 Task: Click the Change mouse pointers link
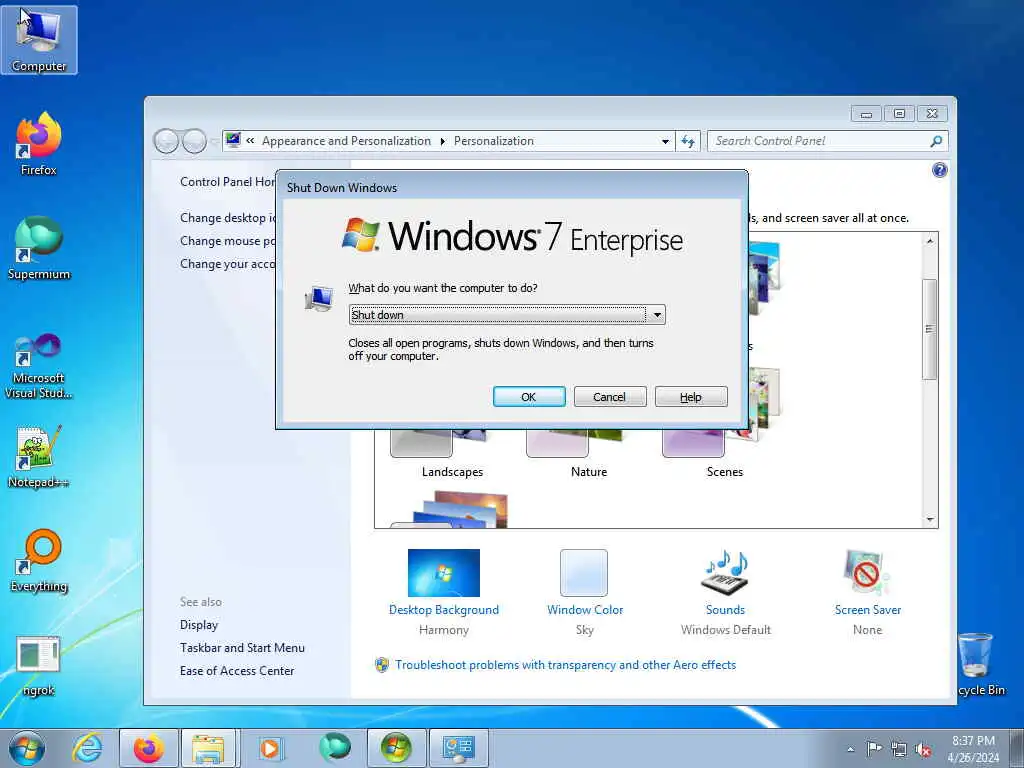(x=227, y=241)
